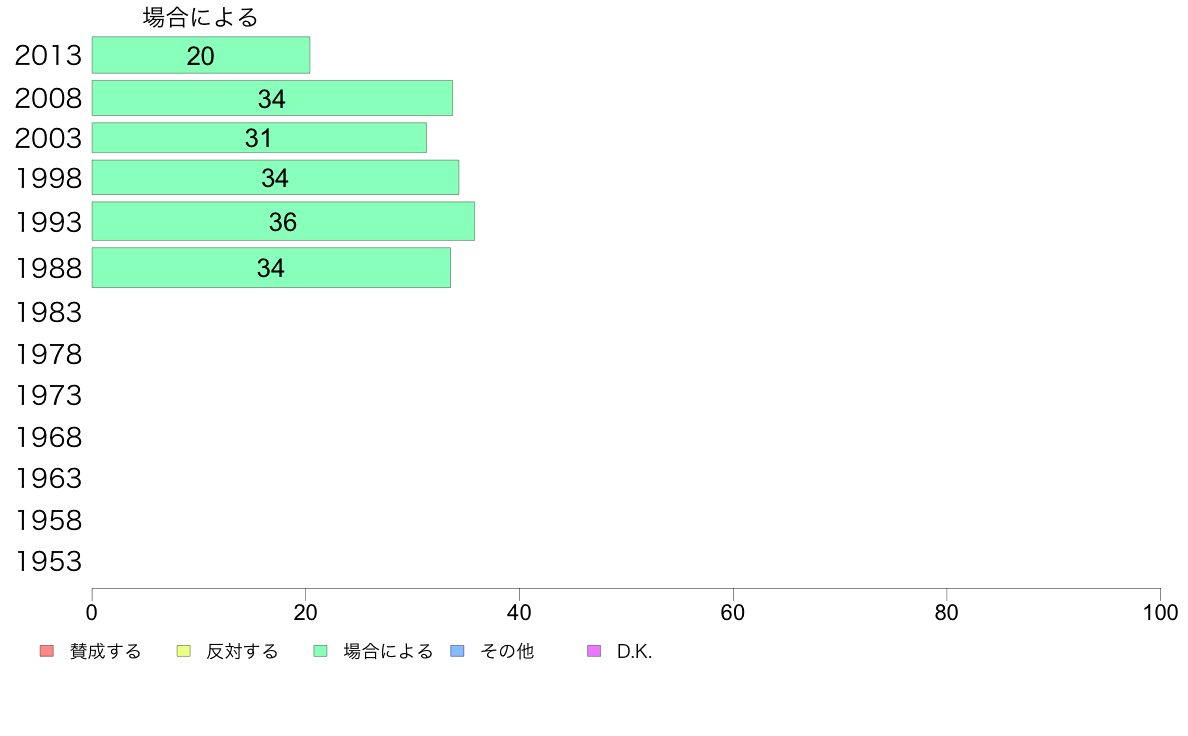The image size is (1188, 736).
Task: Click the green 場合による legend swatch
Action: click(x=320, y=651)
